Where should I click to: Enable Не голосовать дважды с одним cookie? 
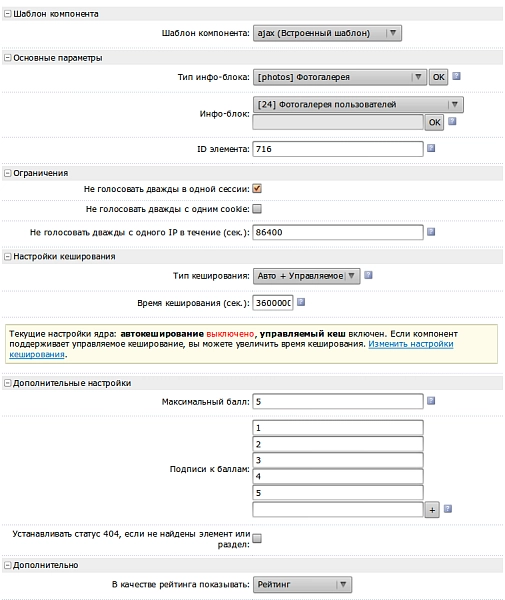257,209
